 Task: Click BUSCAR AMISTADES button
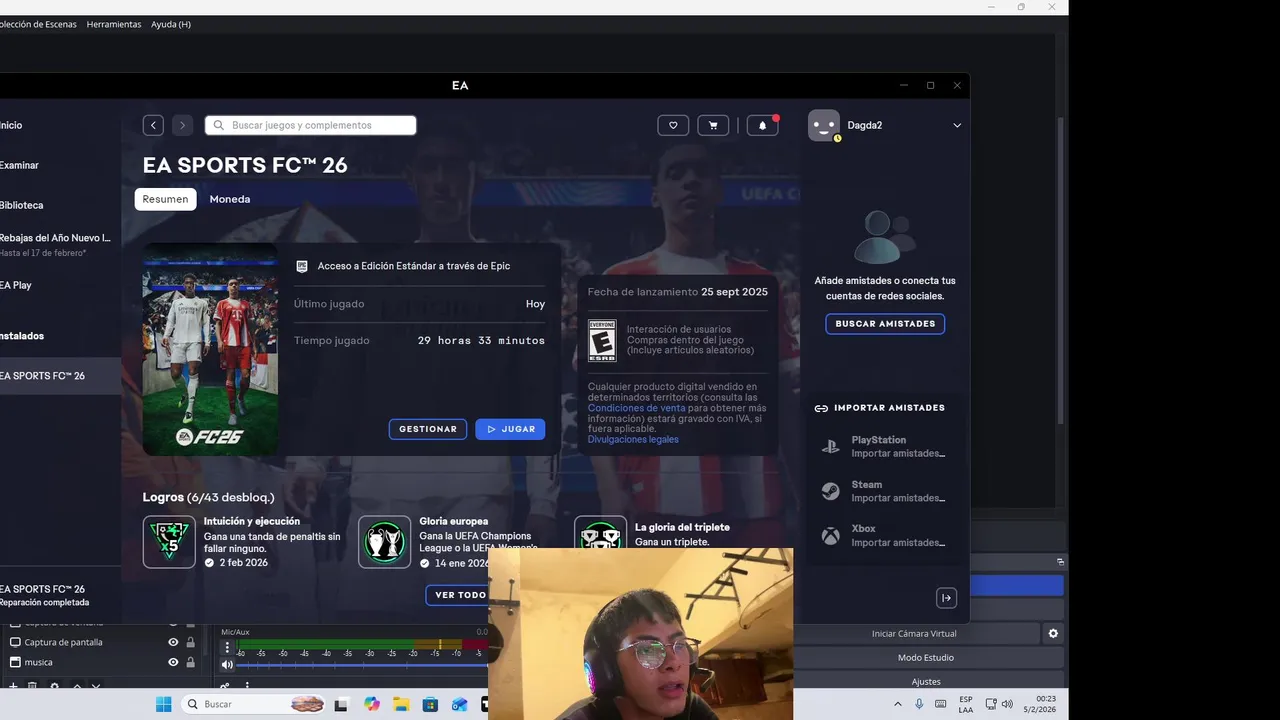(x=885, y=324)
